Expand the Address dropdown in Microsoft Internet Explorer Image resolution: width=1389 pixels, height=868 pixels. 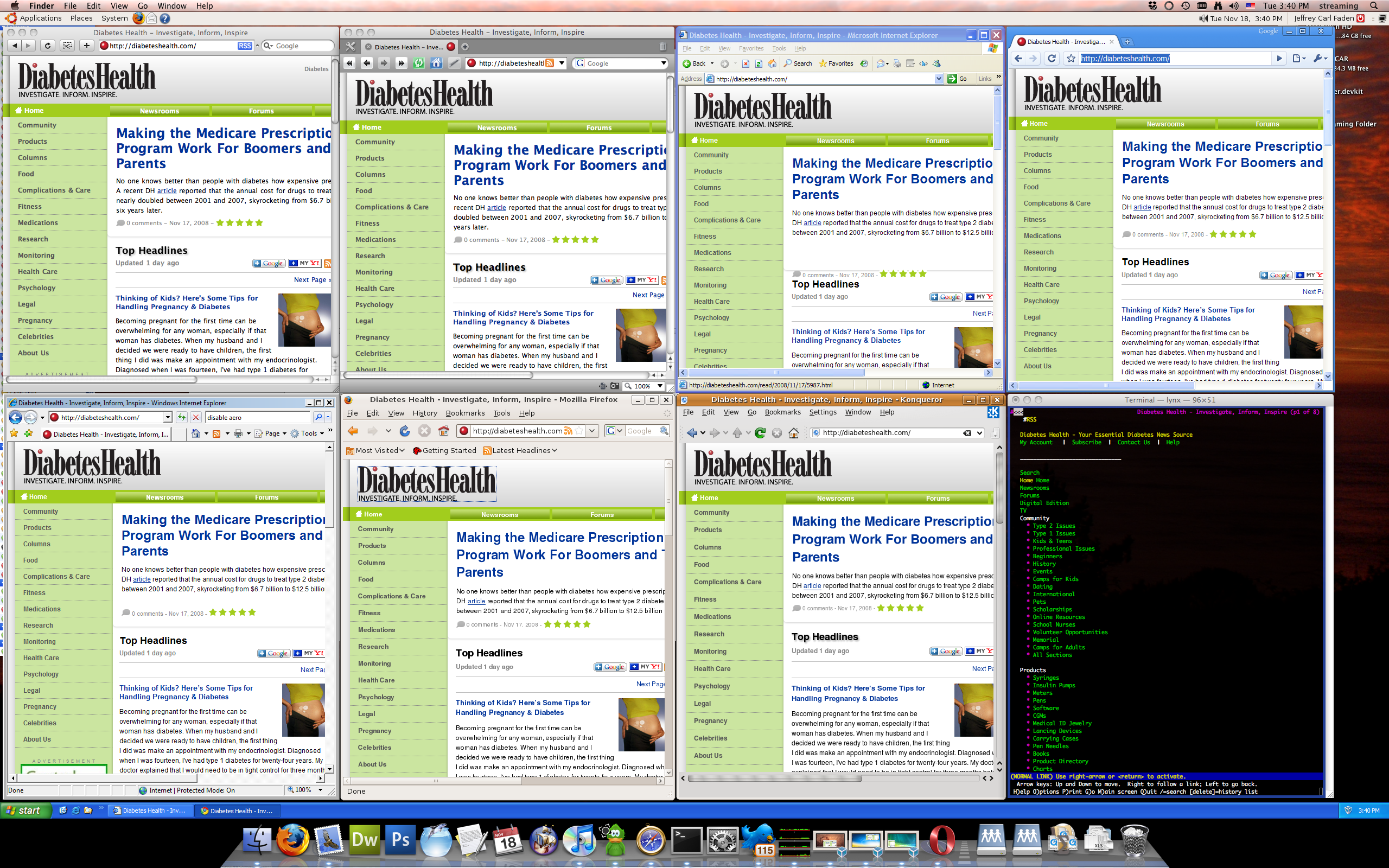pos(939,79)
